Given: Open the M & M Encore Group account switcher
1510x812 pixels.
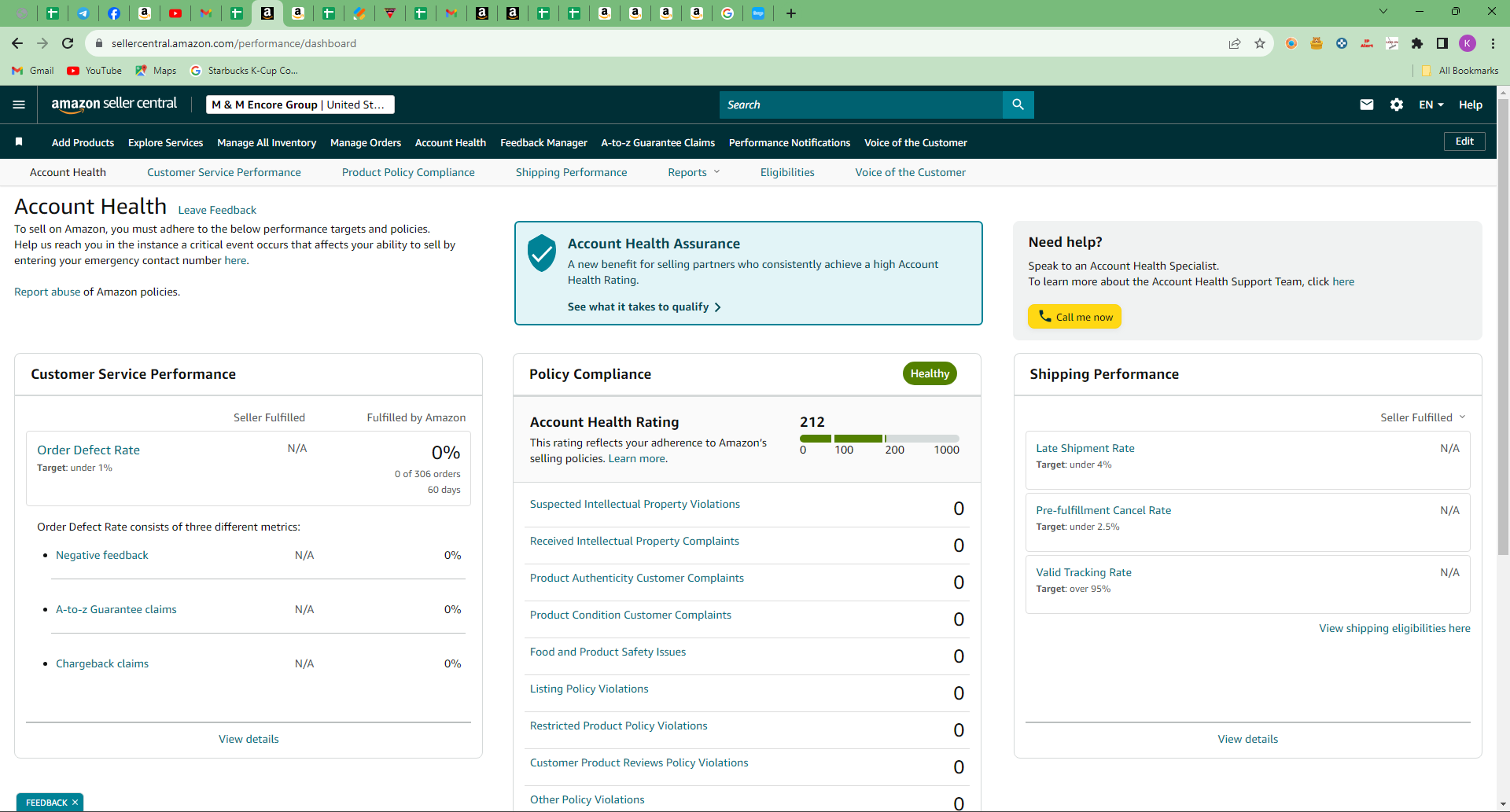Looking at the screenshot, I should click(x=300, y=105).
